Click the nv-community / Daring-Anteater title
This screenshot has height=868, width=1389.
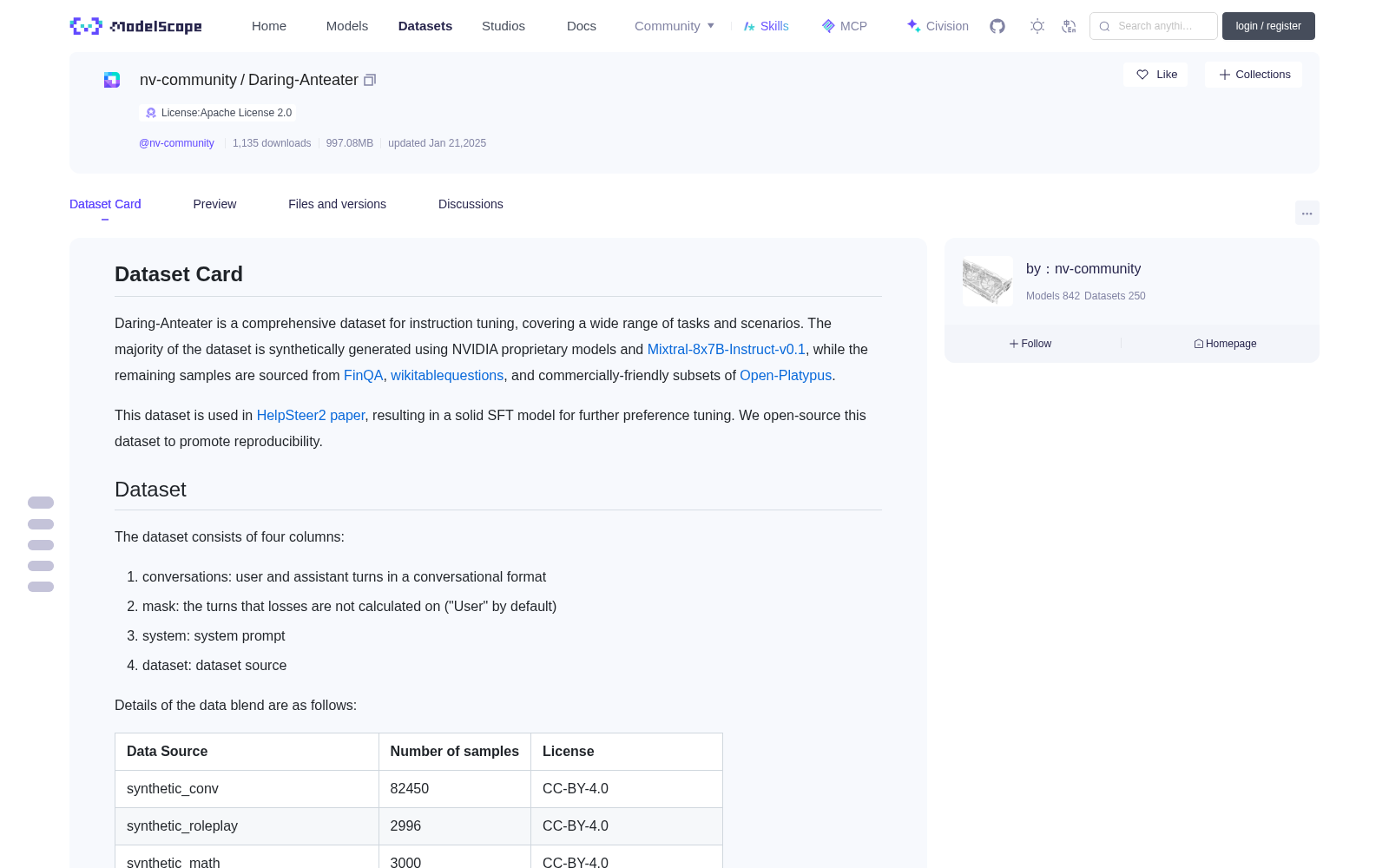[249, 80]
